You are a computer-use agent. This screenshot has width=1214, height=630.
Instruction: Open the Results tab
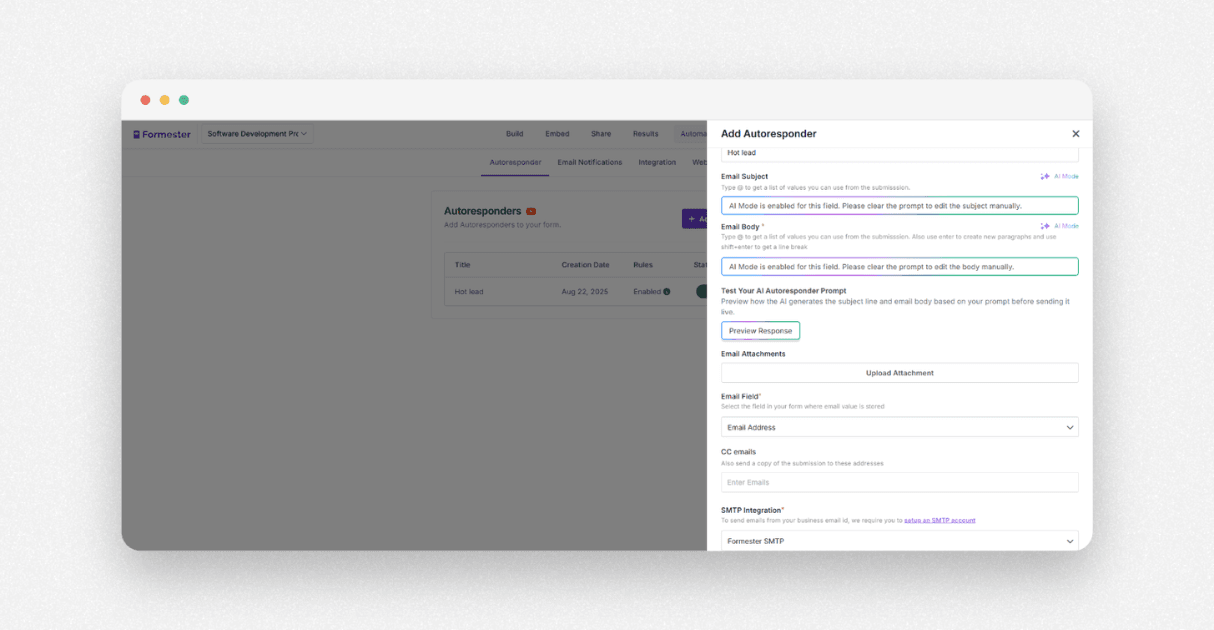645,134
